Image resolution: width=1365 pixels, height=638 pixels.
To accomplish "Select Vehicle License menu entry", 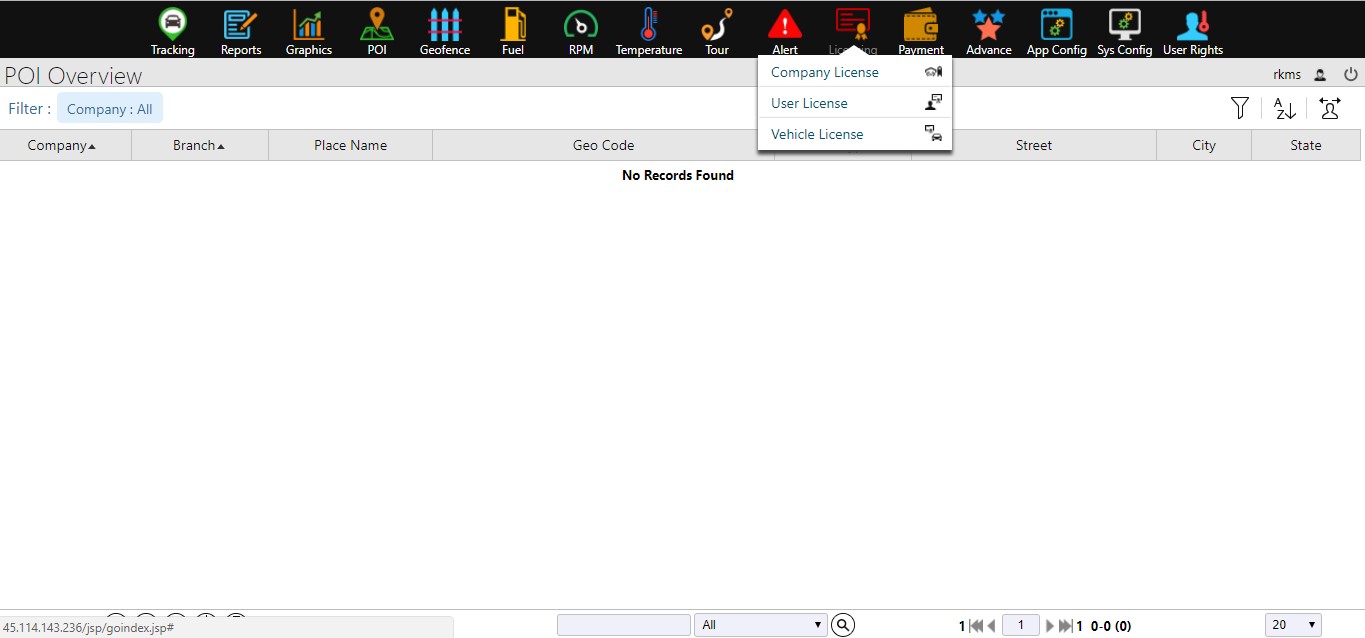I will [817, 134].
